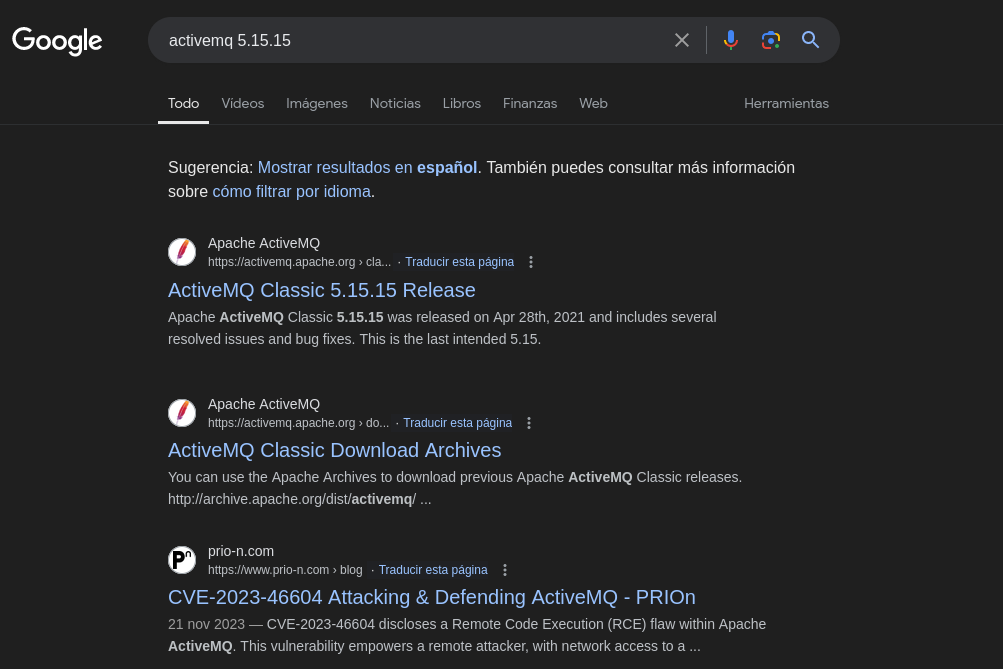This screenshot has width=1003, height=669.
Task: Focus the search field containing activemq 5.15.15
Action: (x=409, y=40)
